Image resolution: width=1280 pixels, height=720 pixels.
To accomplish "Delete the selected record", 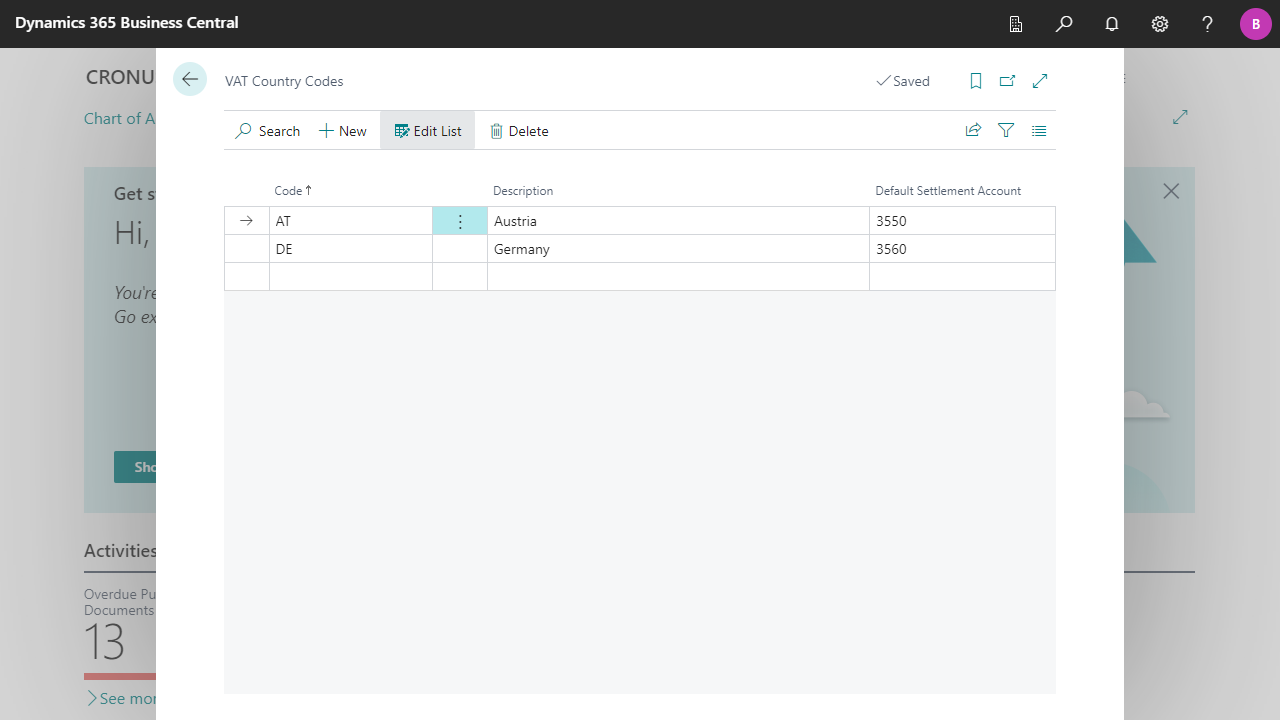I will pos(519,131).
